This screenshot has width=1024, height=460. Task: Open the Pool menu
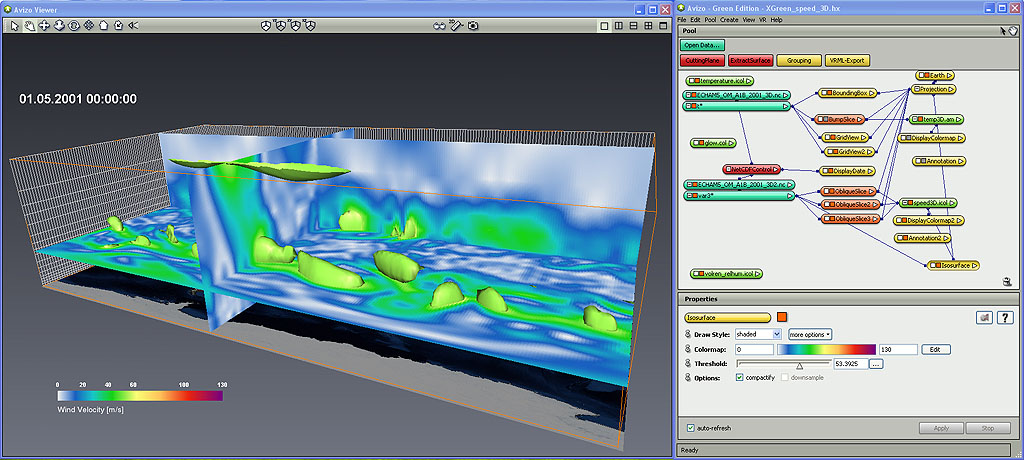point(710,19)
